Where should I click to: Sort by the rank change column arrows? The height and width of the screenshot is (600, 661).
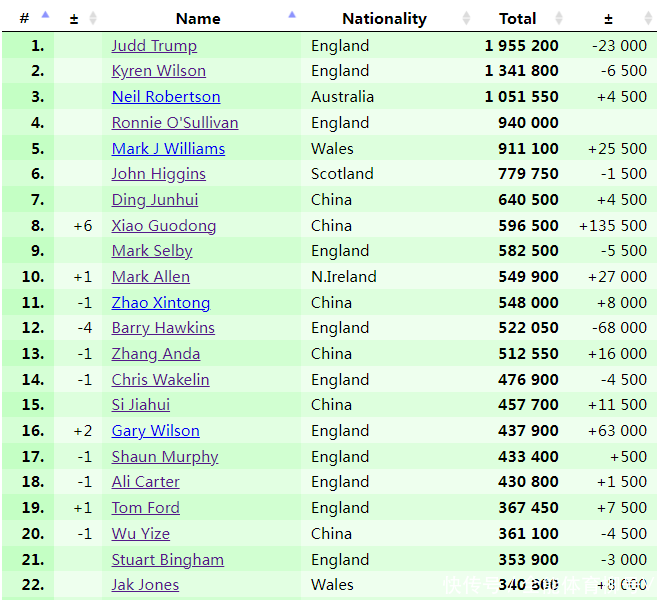(93, 18)
